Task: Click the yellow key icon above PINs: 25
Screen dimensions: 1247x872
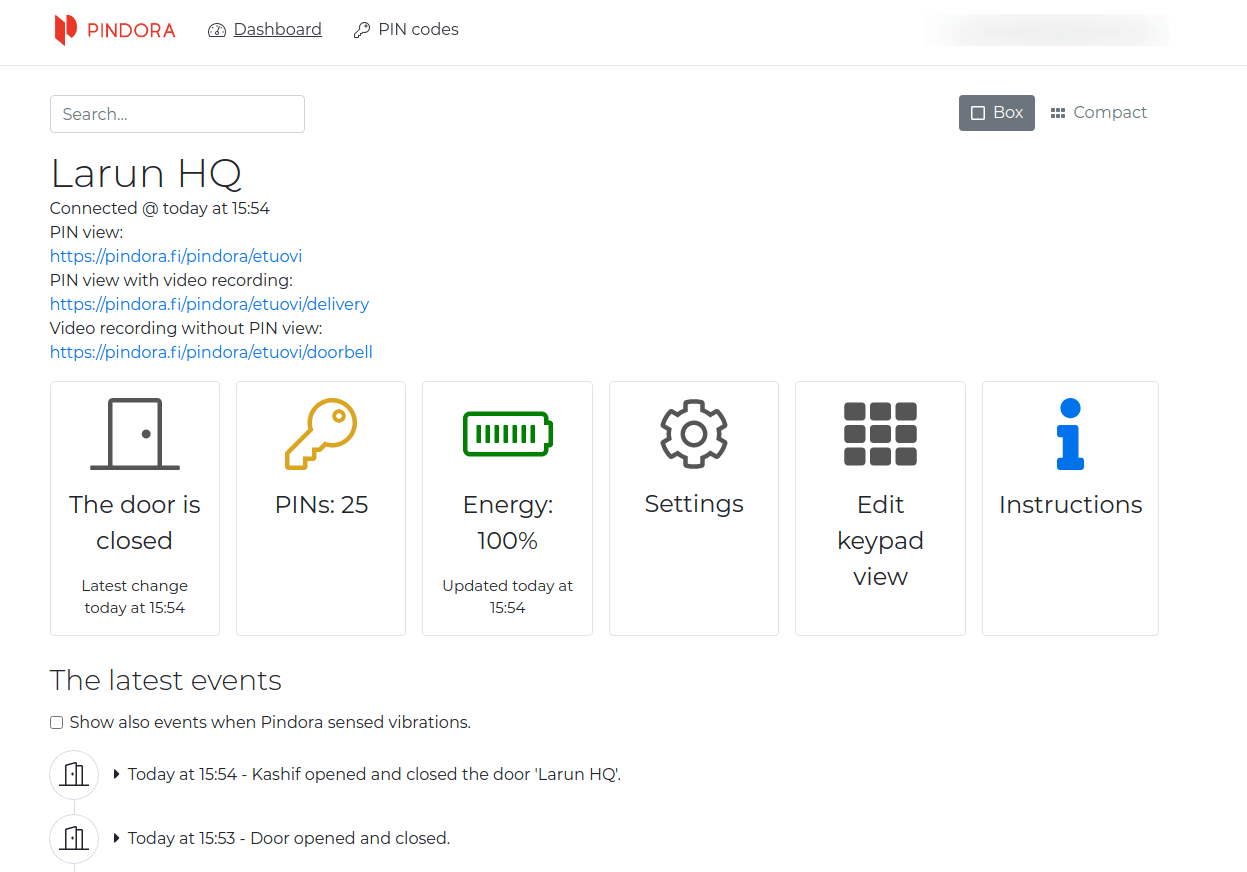Action: (320, 433)
